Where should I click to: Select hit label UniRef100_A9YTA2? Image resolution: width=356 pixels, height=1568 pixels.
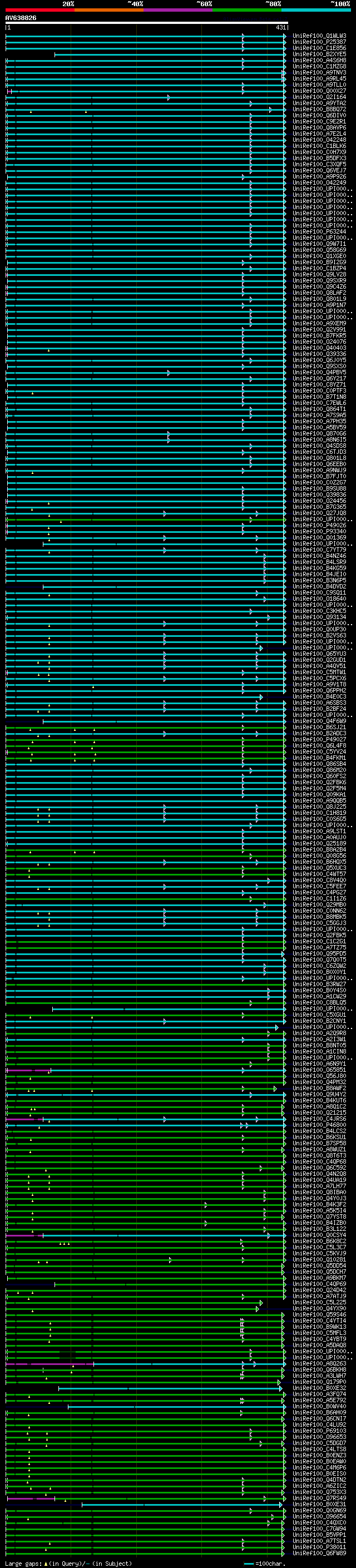[319, 103]
